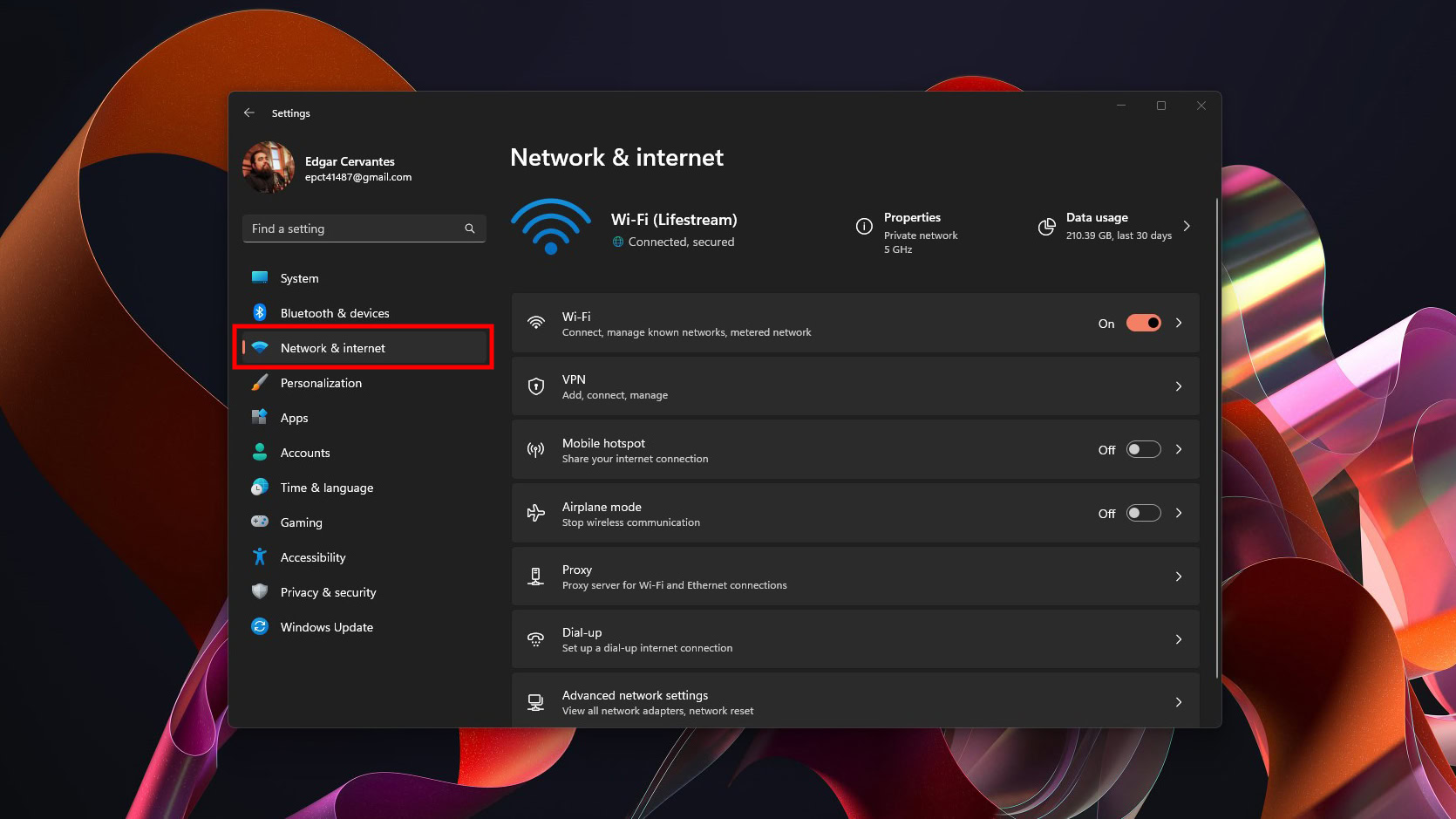Click the Bluetooth icon in sidebar
Screen dimensions: 1456x819
pos(260,312)
